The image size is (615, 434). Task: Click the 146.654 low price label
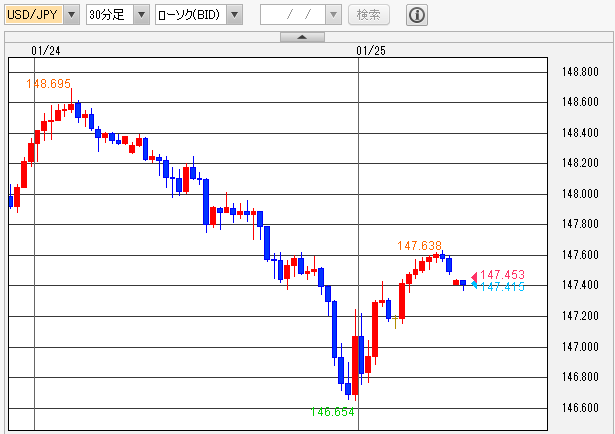(x=332, y=412)
